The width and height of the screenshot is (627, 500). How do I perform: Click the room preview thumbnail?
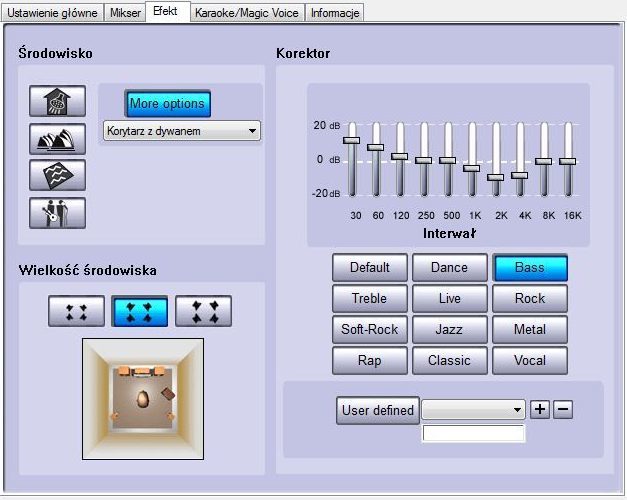point(143,399)
